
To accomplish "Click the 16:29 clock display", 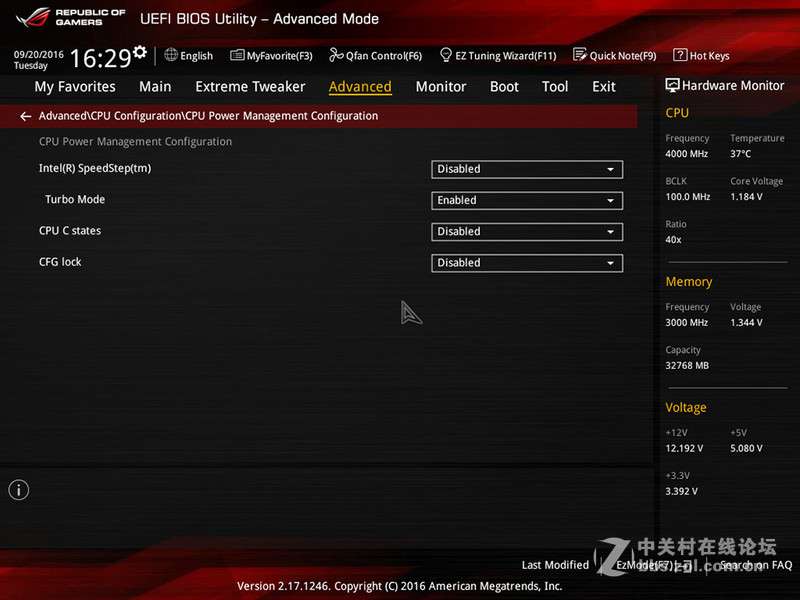I will click(x=101, y=58).
